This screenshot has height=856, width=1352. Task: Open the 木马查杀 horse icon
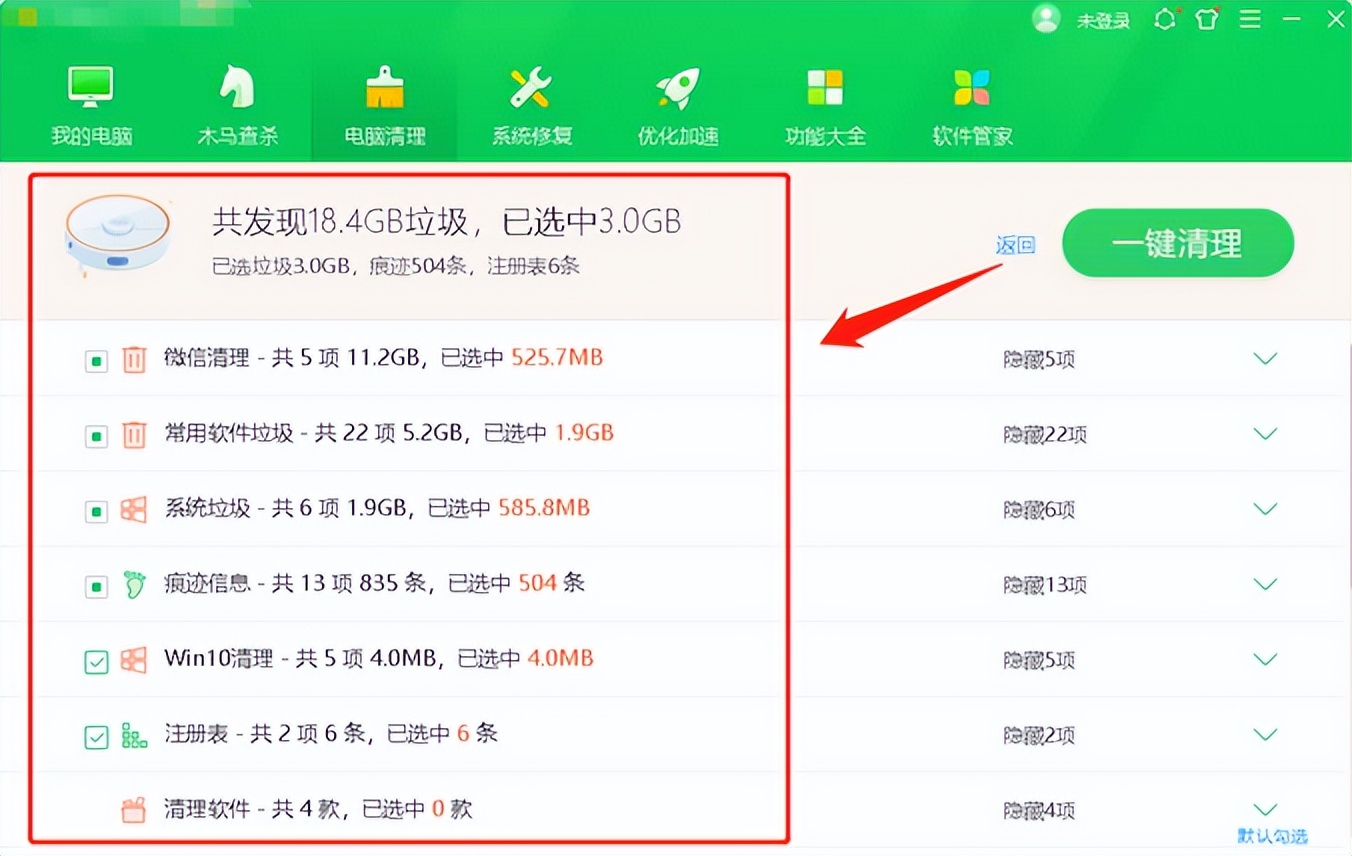(x=237, y=87)
